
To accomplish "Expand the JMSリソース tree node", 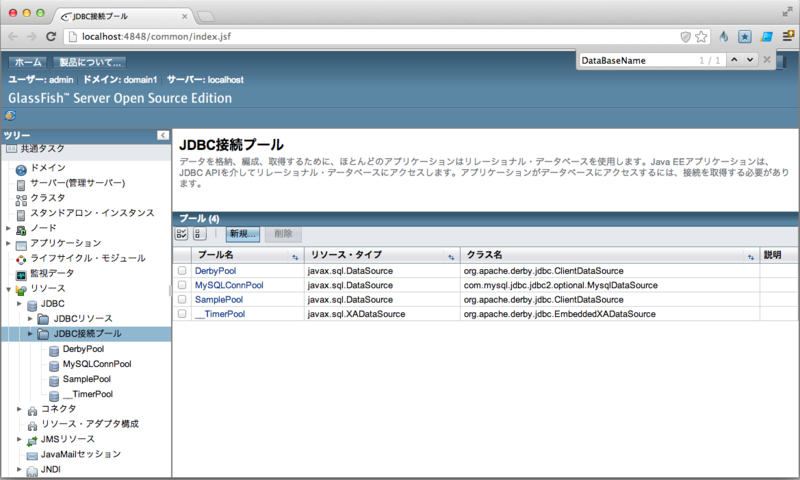I will [x=20, y=439].
